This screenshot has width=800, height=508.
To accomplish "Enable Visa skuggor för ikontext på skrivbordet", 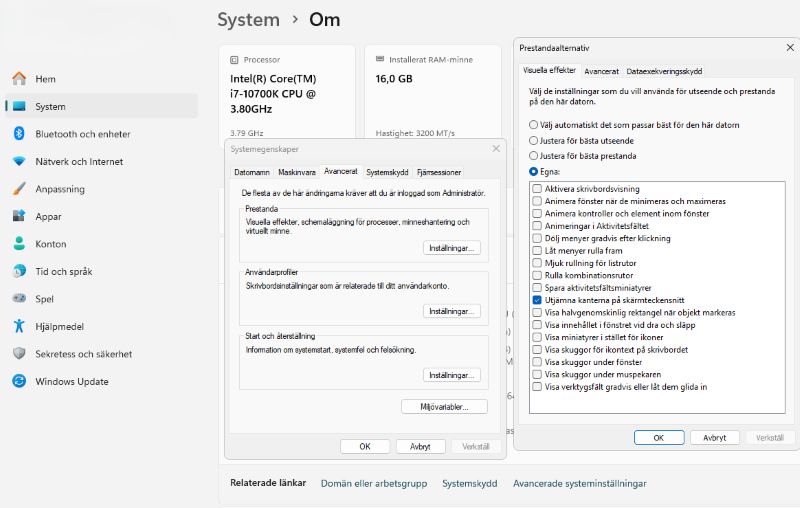I will [x=537, y=349].
